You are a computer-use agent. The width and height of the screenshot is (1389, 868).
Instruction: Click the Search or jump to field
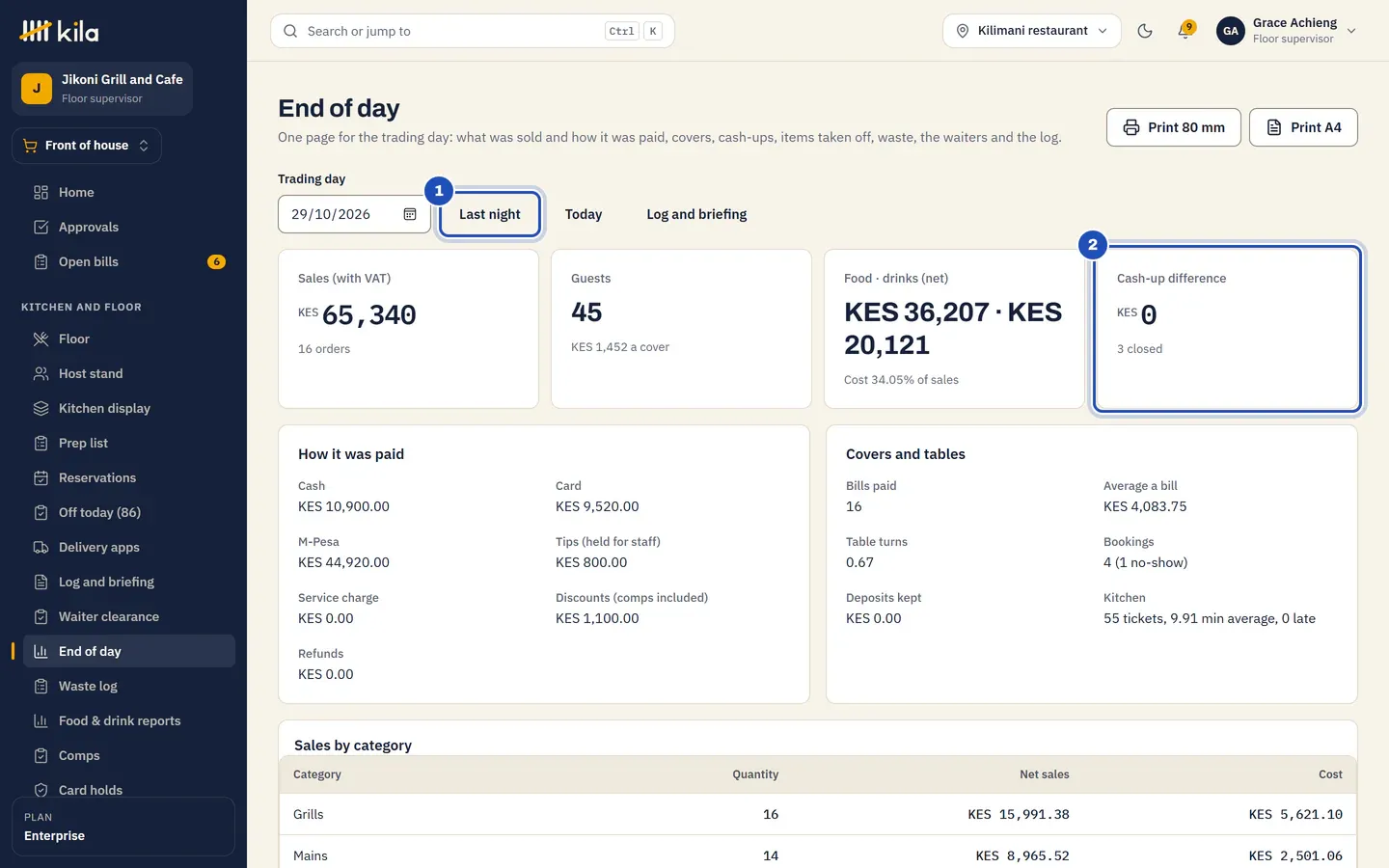[x=473, y=31]
